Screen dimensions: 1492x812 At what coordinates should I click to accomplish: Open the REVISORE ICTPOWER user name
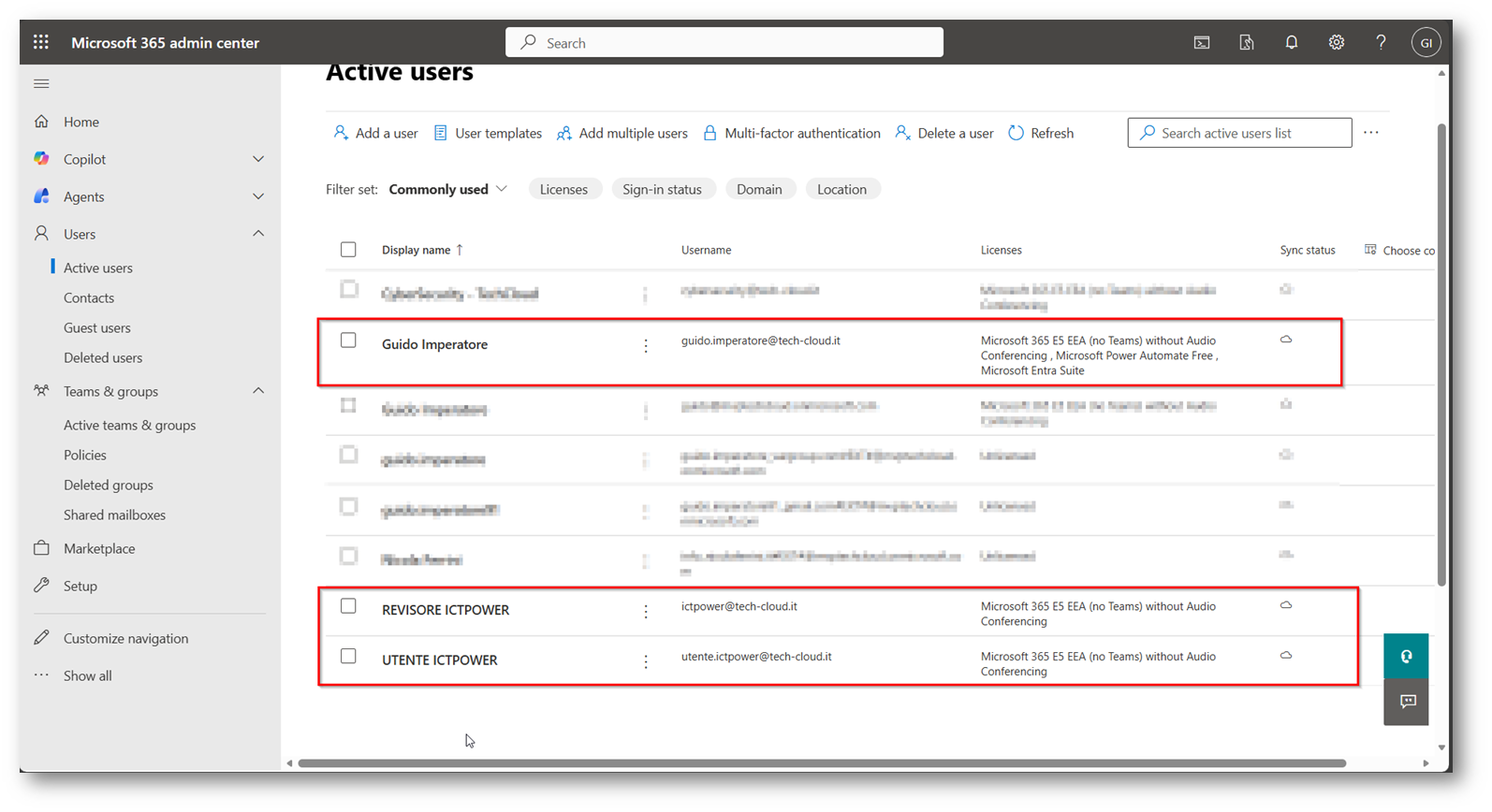pyautogui.click(x=446, y=610)
